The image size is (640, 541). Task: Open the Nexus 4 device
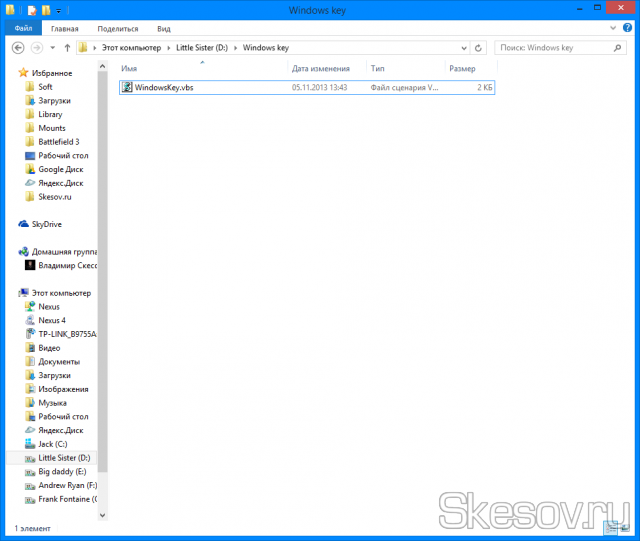[52, 320]
